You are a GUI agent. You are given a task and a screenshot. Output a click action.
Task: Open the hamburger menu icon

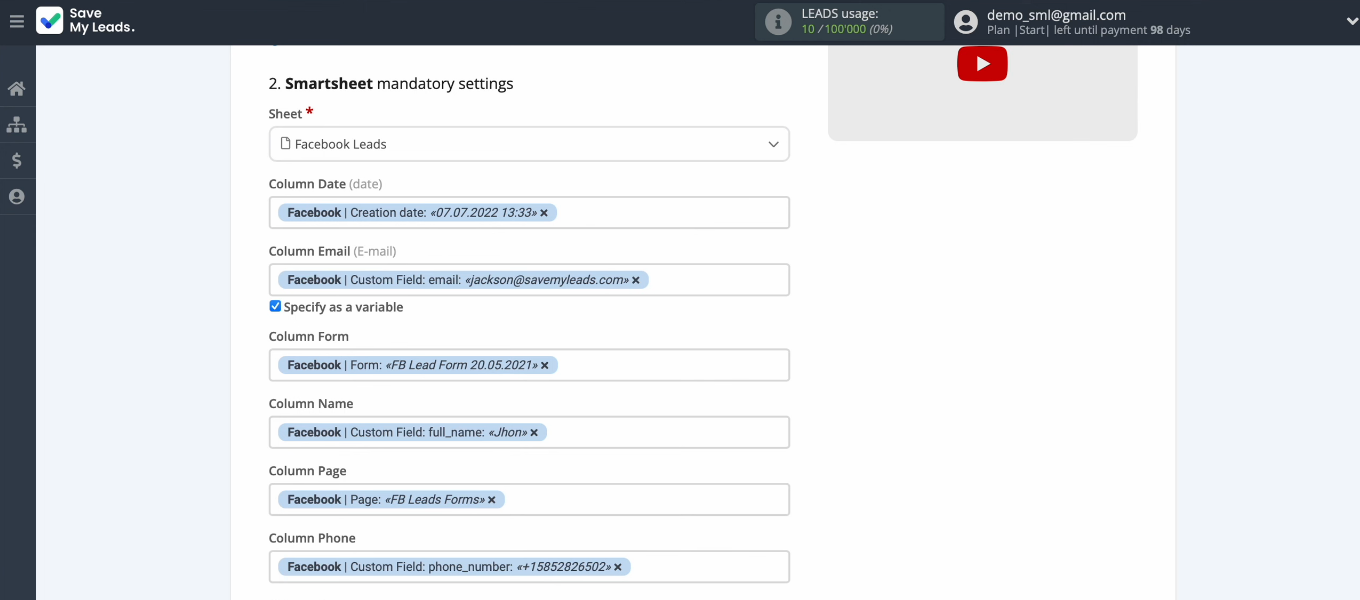(16, 21)
